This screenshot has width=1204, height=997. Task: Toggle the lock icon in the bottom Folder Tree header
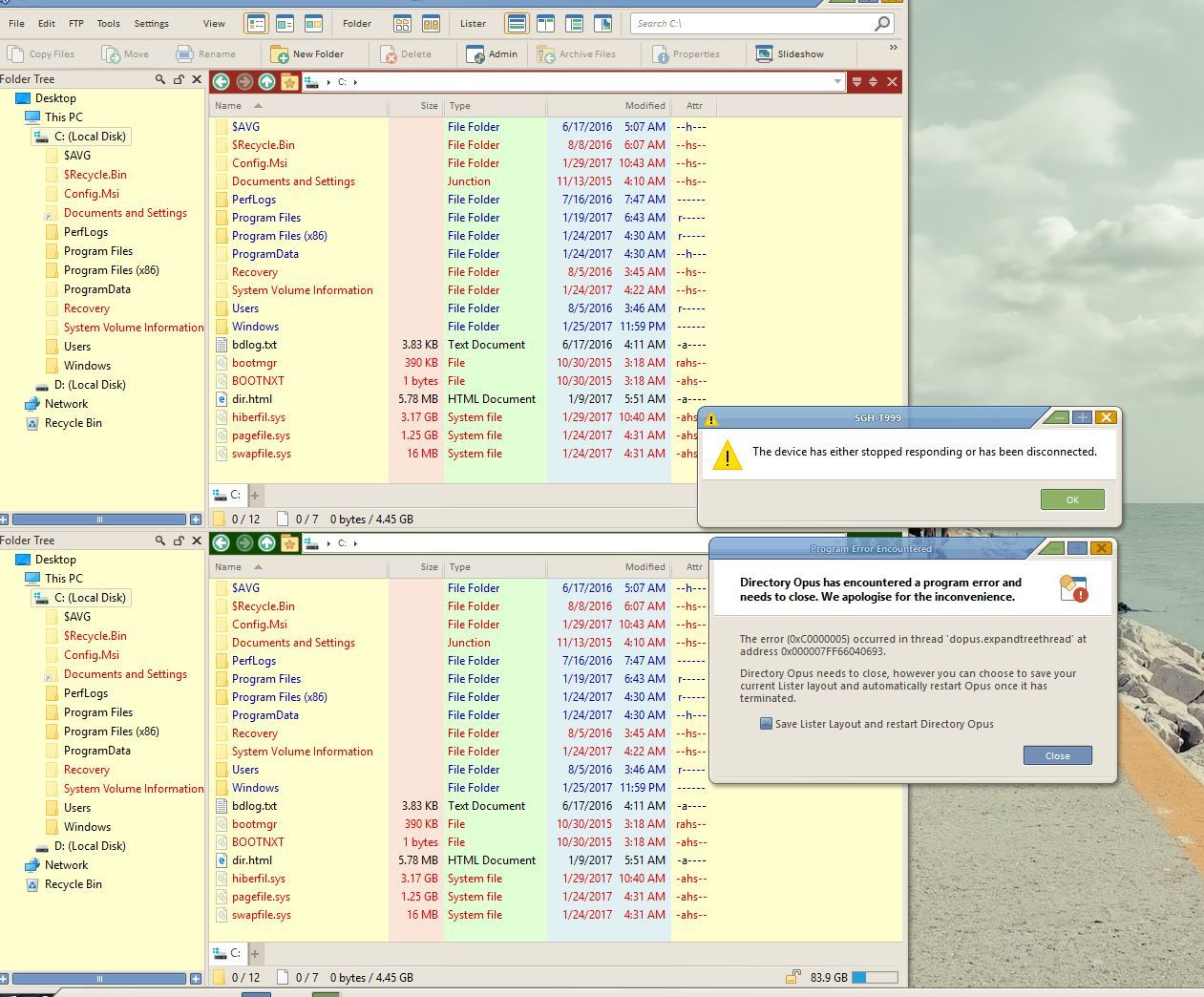click(179, 541)
